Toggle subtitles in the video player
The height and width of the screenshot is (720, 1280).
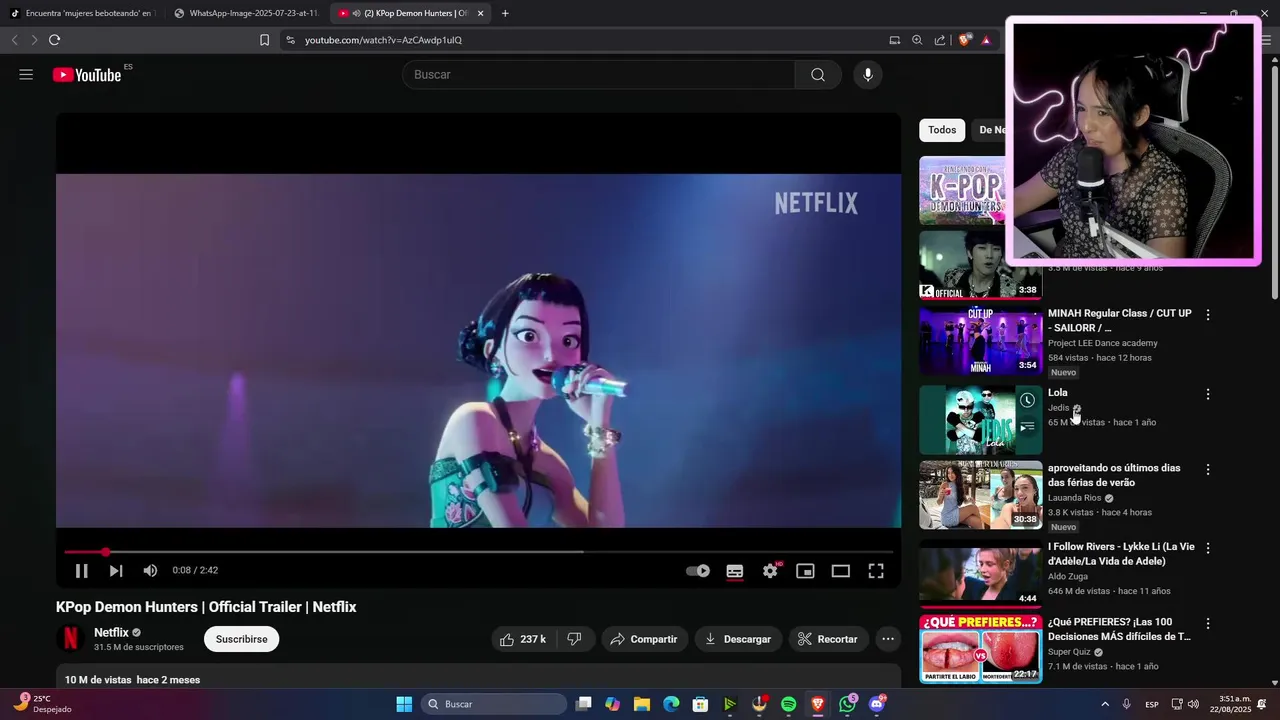(735, 571)
